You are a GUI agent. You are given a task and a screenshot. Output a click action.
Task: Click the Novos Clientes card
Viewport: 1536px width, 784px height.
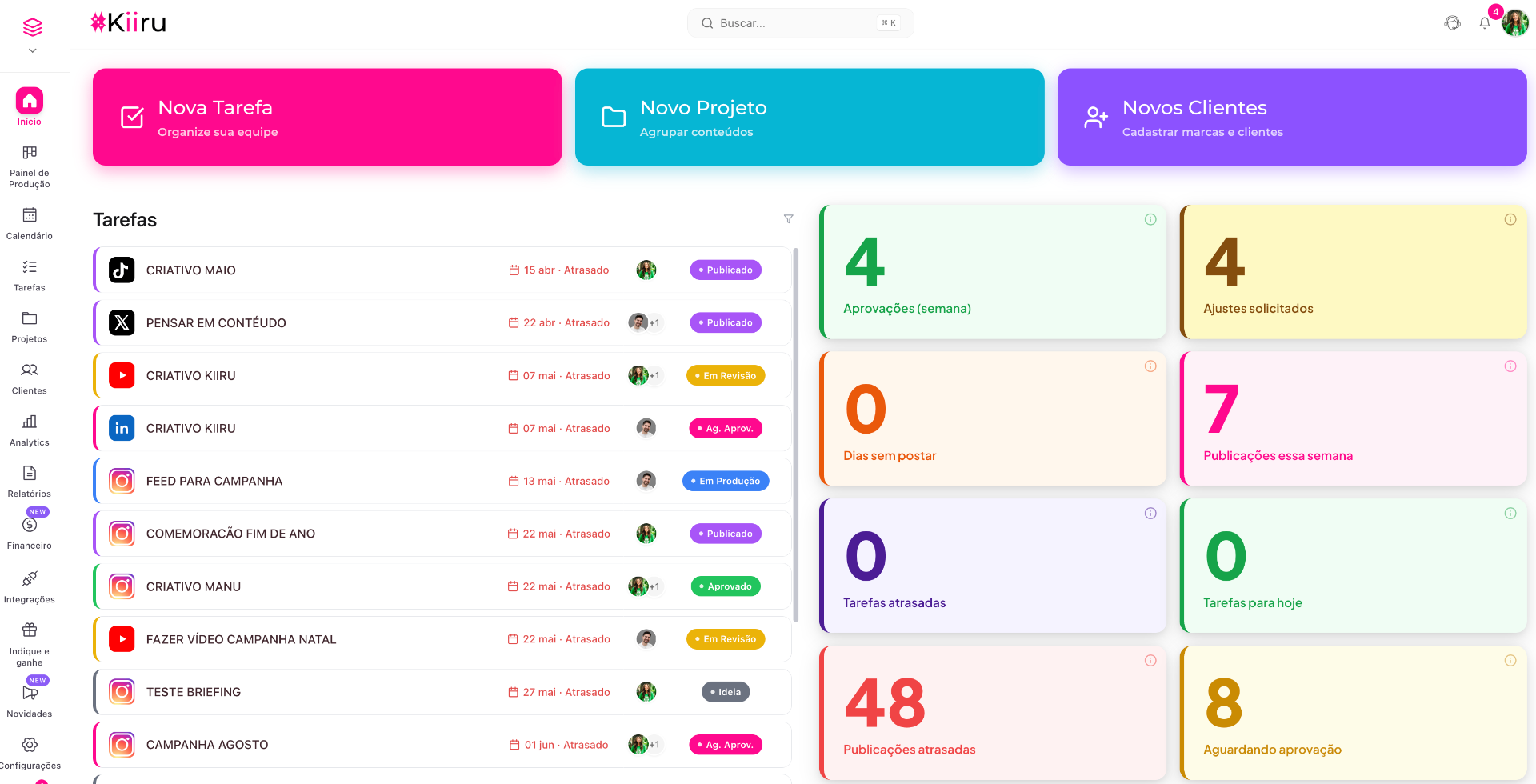click(x=1292, y=118)
